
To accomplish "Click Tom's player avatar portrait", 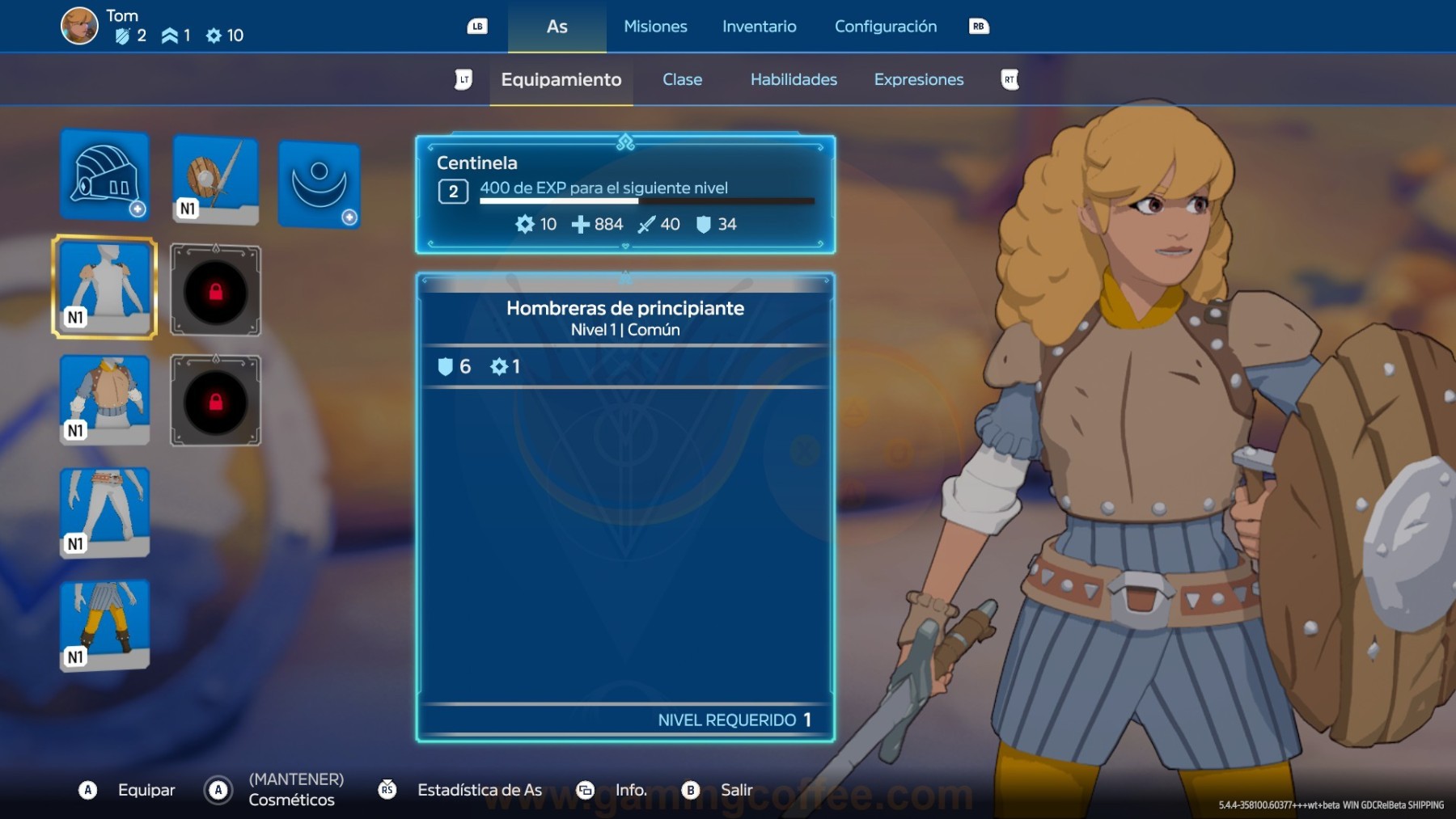I will point(79,26).
